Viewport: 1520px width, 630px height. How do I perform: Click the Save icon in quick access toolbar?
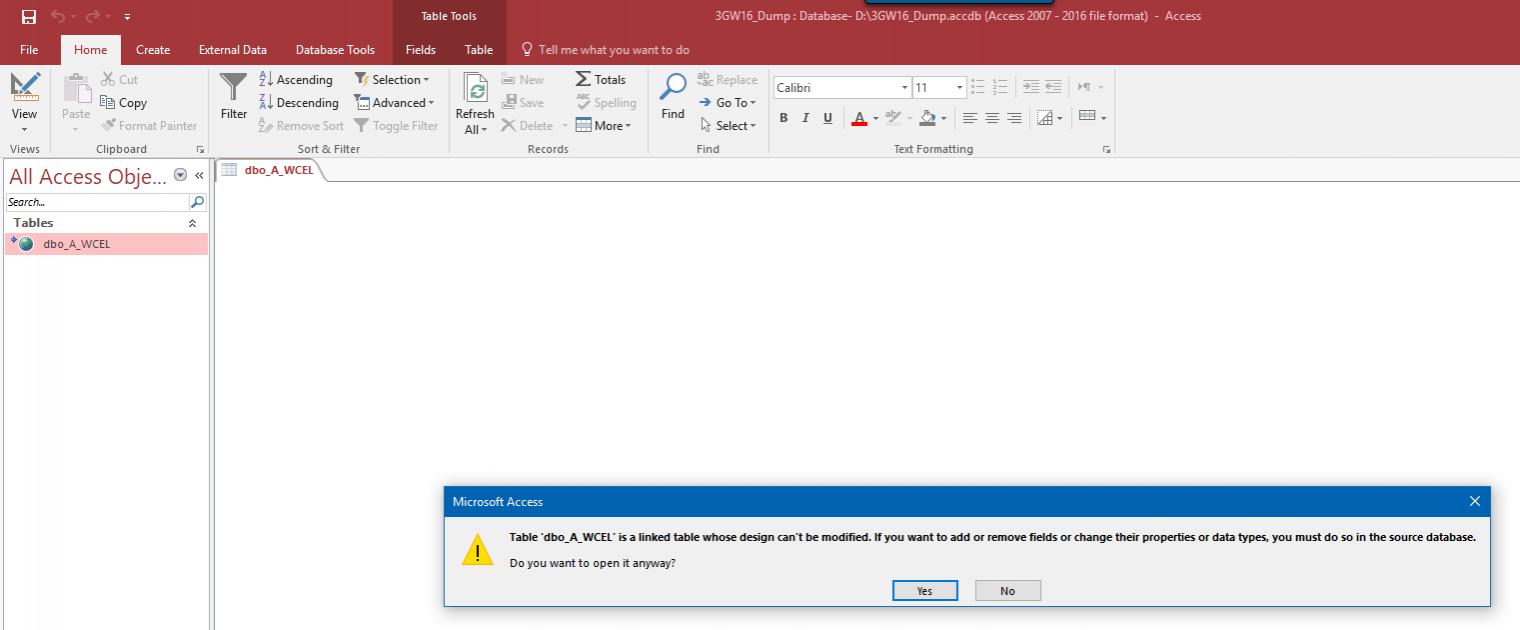(x=28, y=16)
